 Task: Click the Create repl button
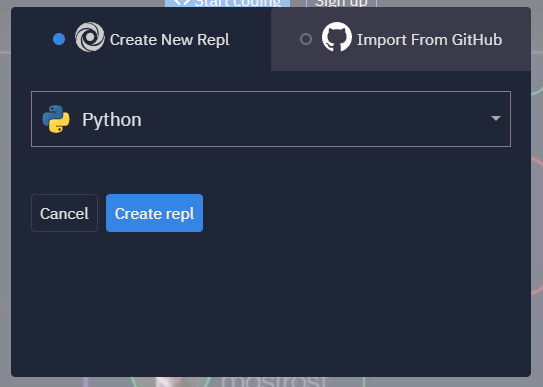click(154, 213)
